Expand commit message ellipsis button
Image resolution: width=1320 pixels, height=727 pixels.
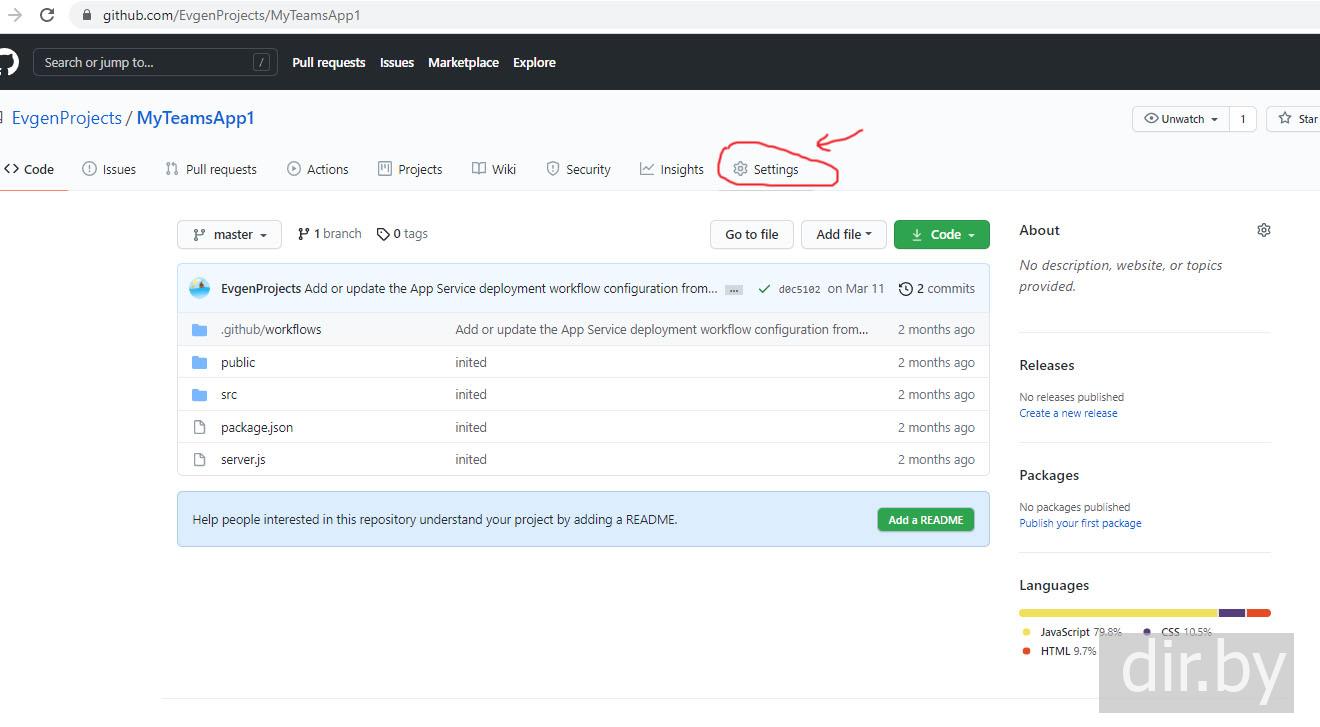[734, 290]
